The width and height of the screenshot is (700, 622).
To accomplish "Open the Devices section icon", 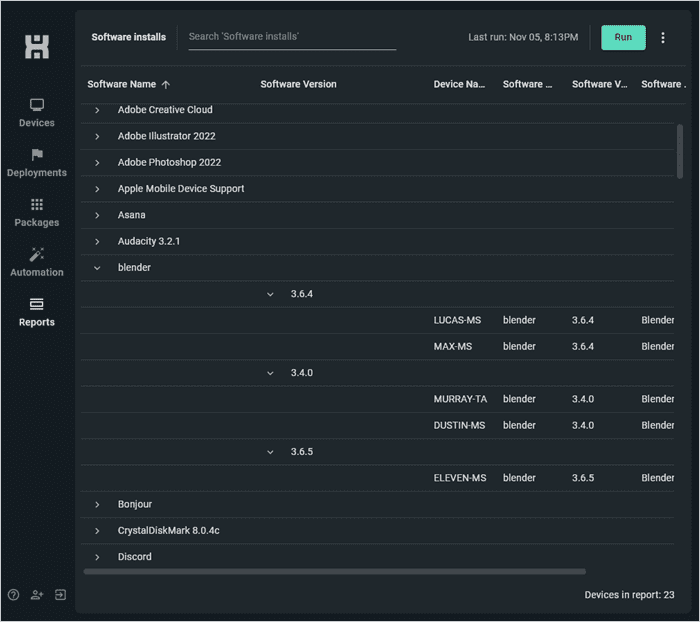I will 37,105.
